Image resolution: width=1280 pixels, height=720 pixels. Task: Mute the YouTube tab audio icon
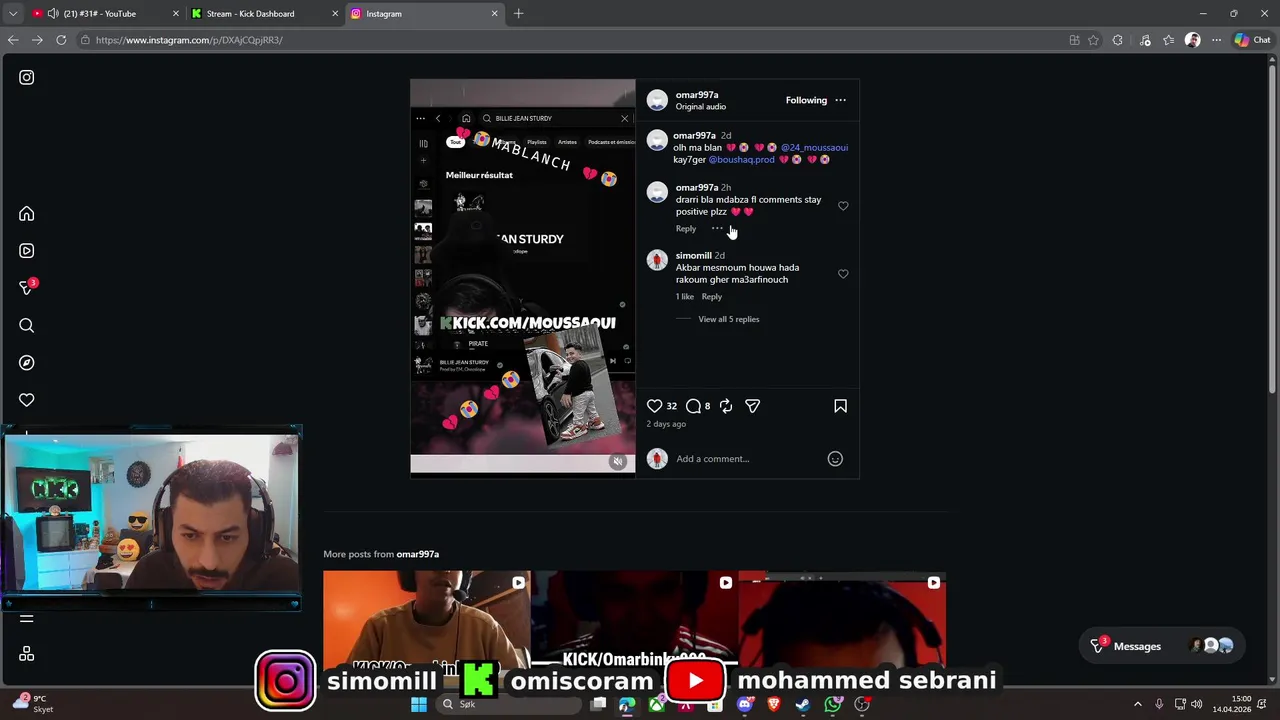coord(53,14)
